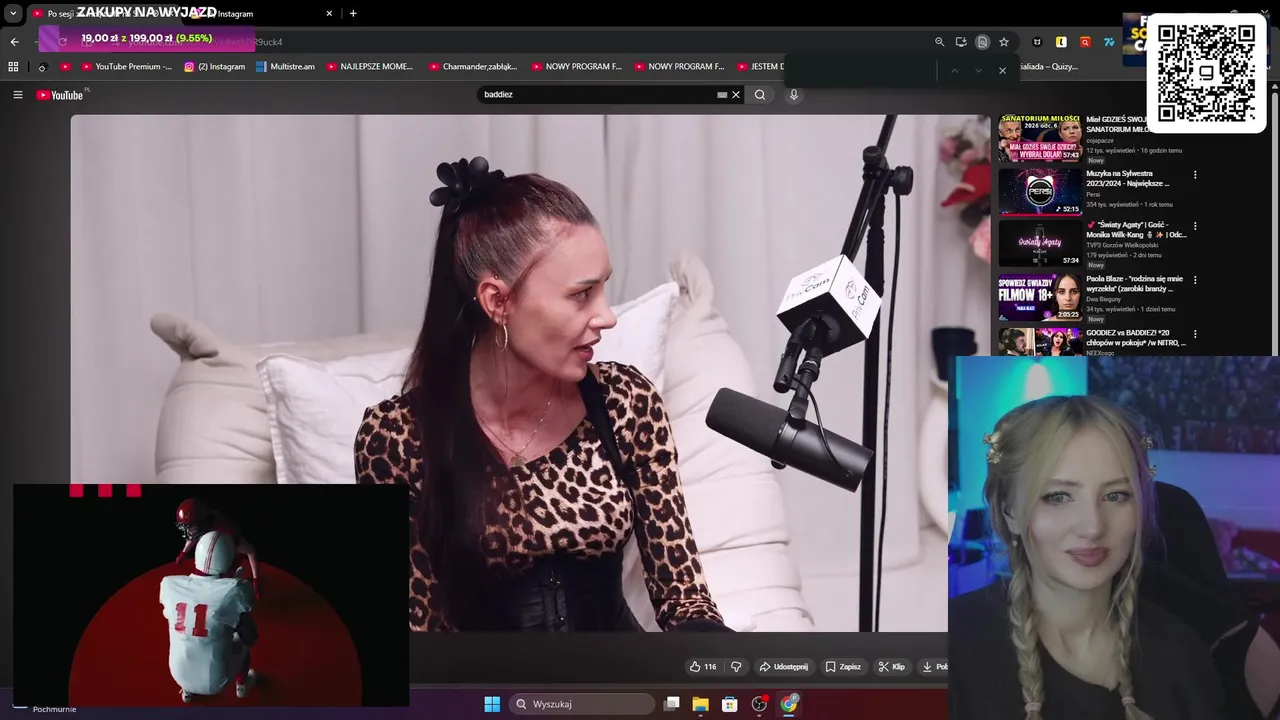Like the video showing 116 likes
This screenshot has width=1280, height=720.
(703, 667)
